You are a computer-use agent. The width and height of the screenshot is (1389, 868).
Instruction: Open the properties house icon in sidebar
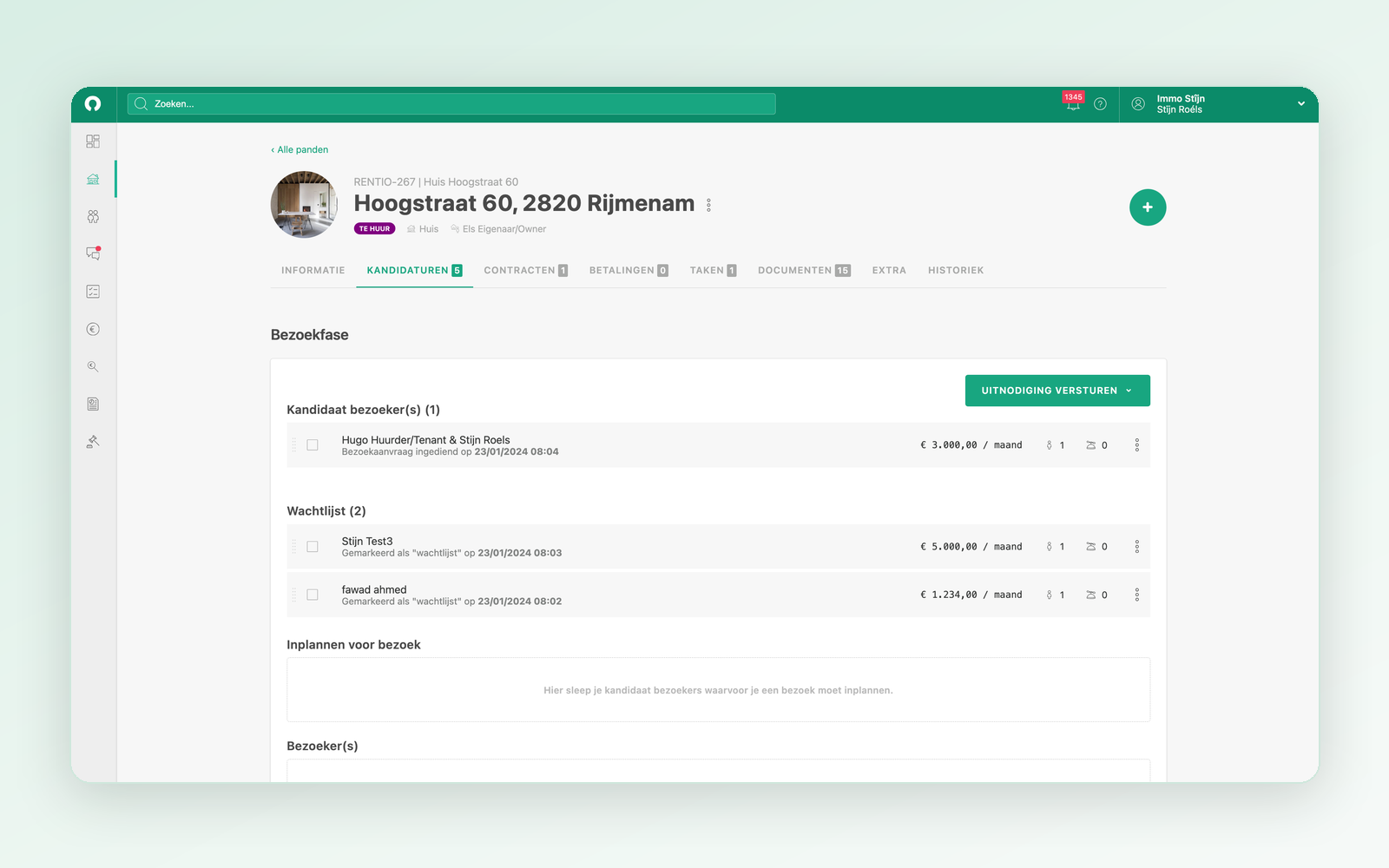93,179
